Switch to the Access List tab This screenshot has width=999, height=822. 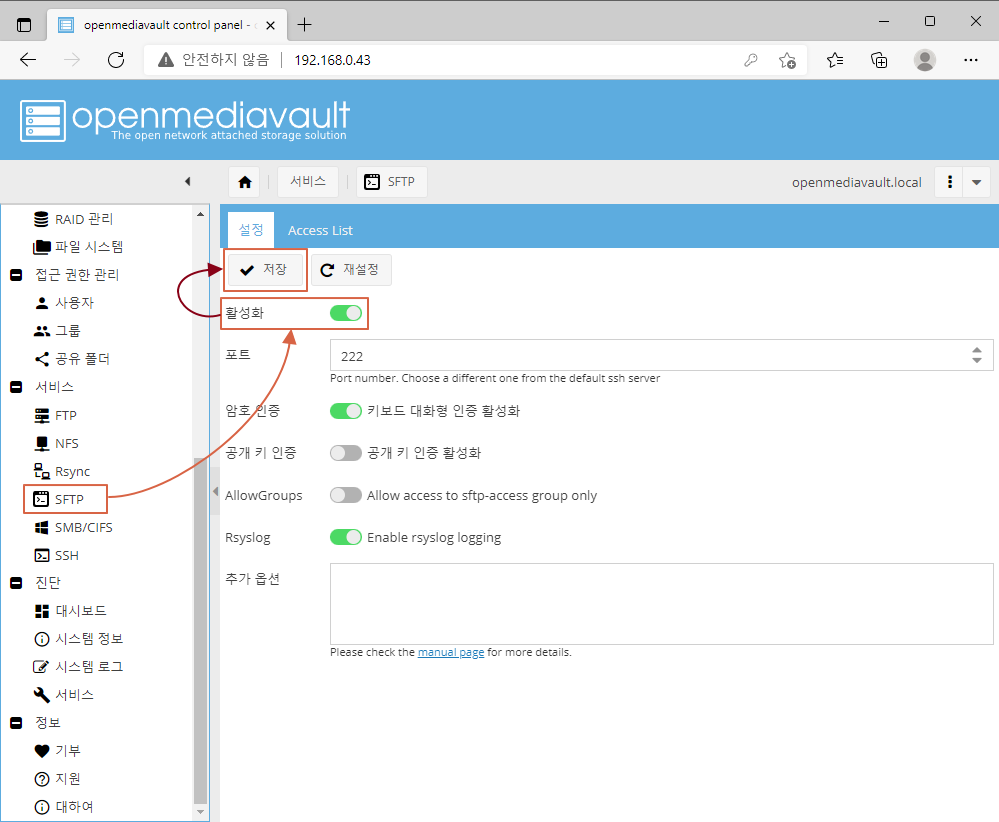(320, 230)
